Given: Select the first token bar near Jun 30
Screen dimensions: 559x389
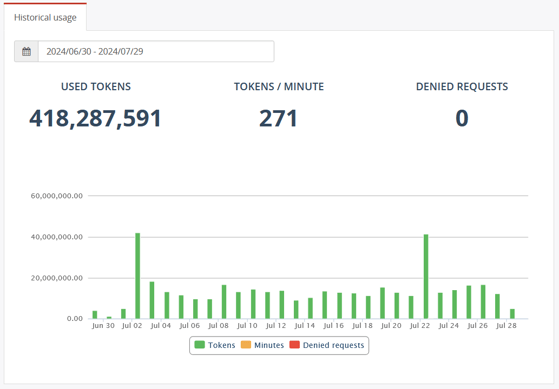Looking at the screenshot, I should pyautogui.click(x=95, y=314).
